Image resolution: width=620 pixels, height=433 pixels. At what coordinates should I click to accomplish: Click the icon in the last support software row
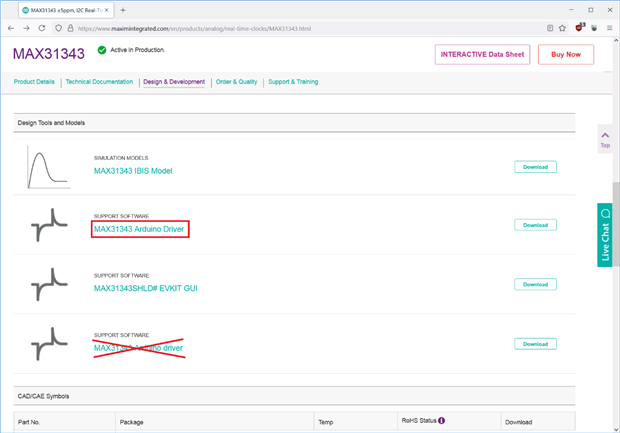(49, 344)
